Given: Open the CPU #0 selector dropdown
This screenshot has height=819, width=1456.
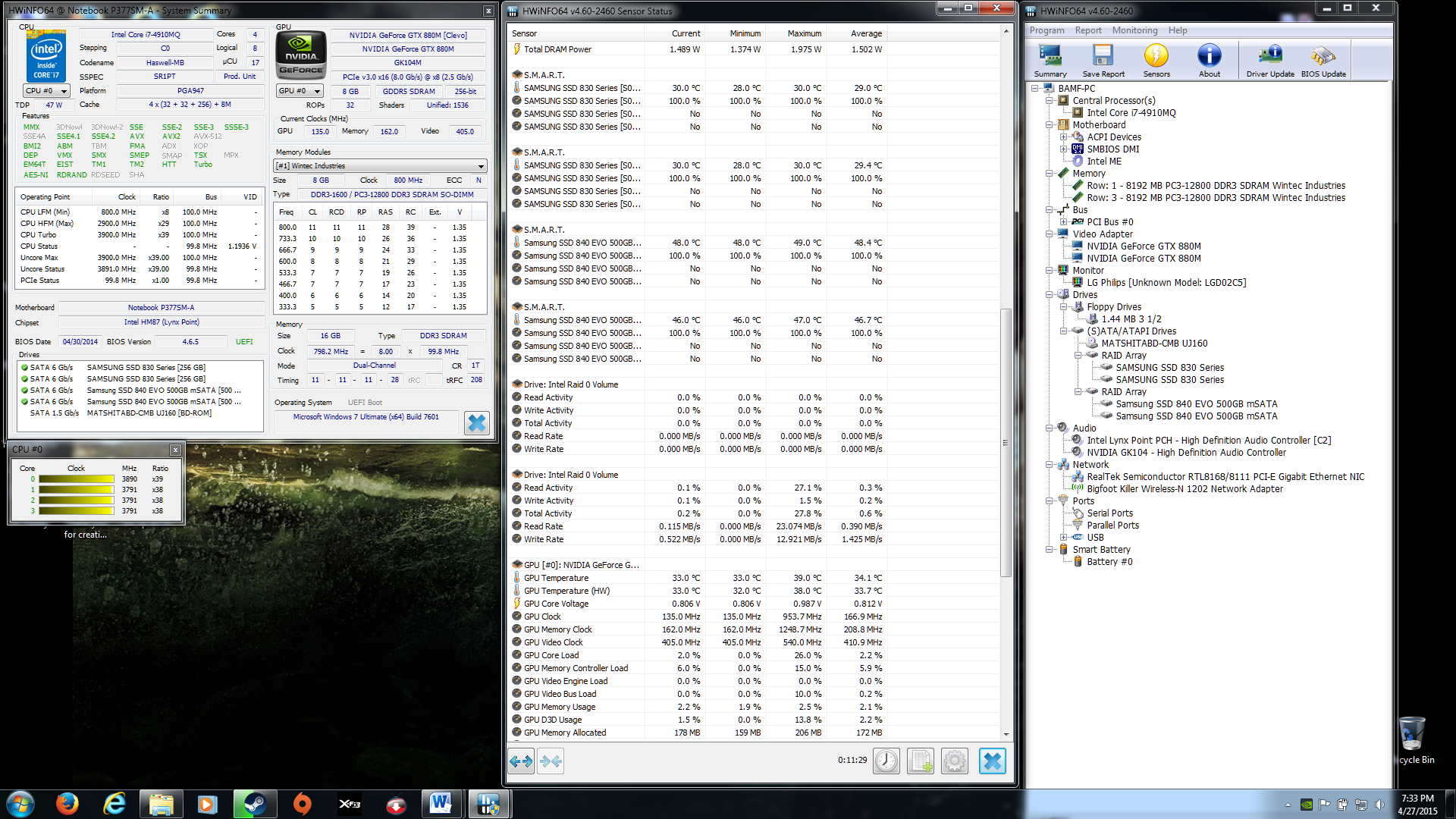Looking at the screenshot, I should 46,91.
